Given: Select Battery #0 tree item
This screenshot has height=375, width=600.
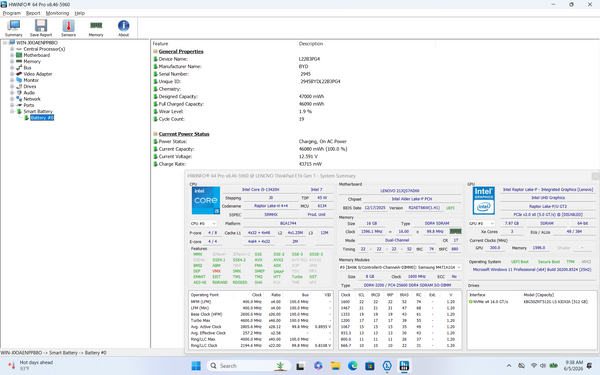Looking at the screenshot, I should 42,117.
